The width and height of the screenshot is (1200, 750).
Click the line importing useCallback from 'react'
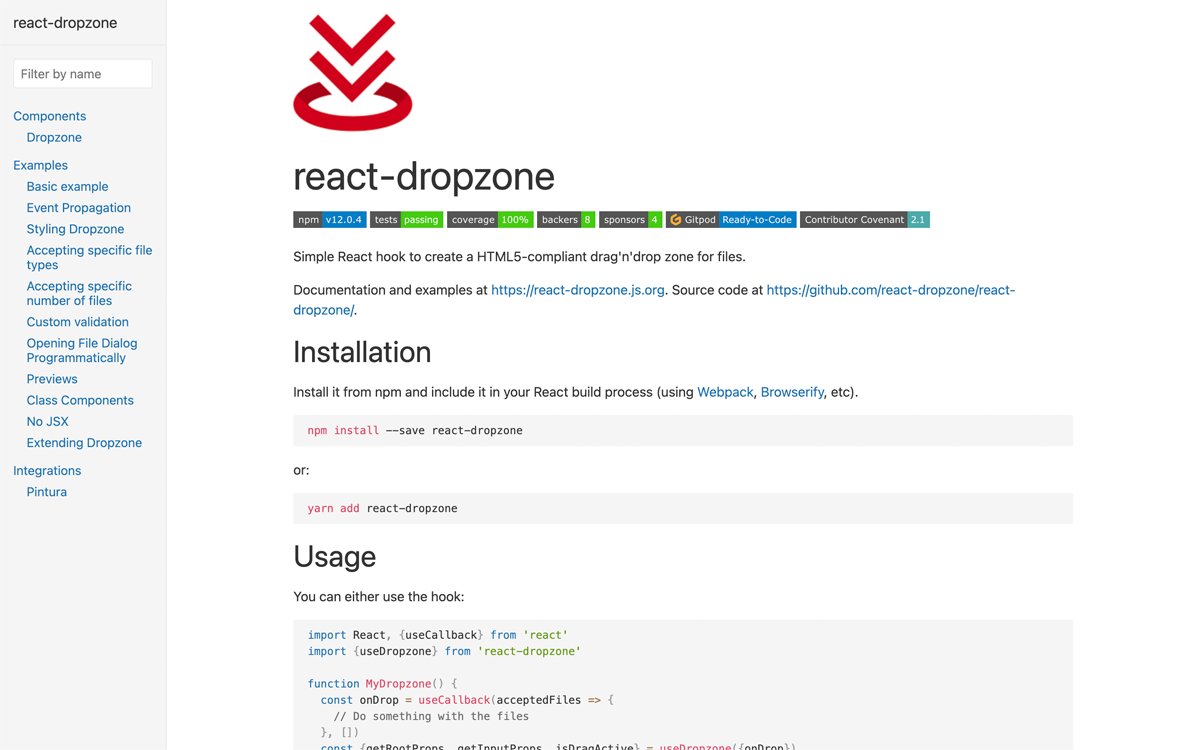click(438, 635)
